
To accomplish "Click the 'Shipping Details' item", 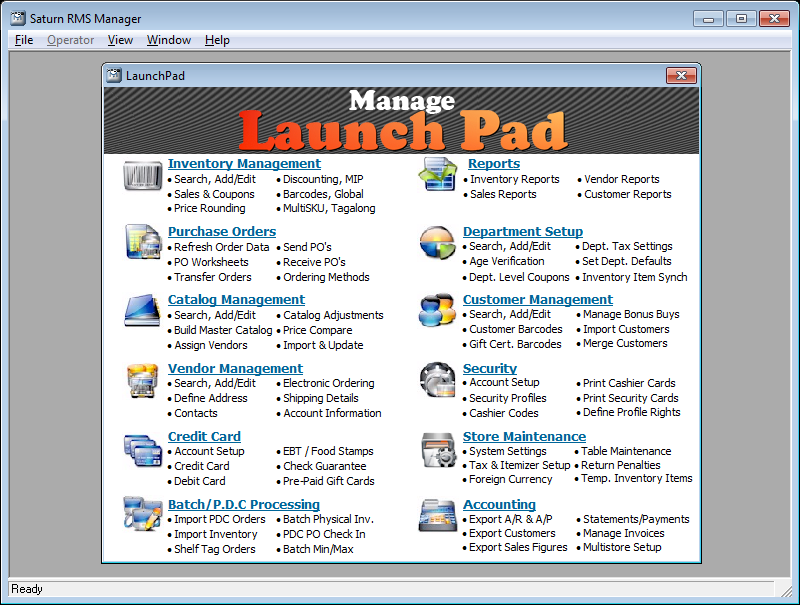I will click(320, 398).
